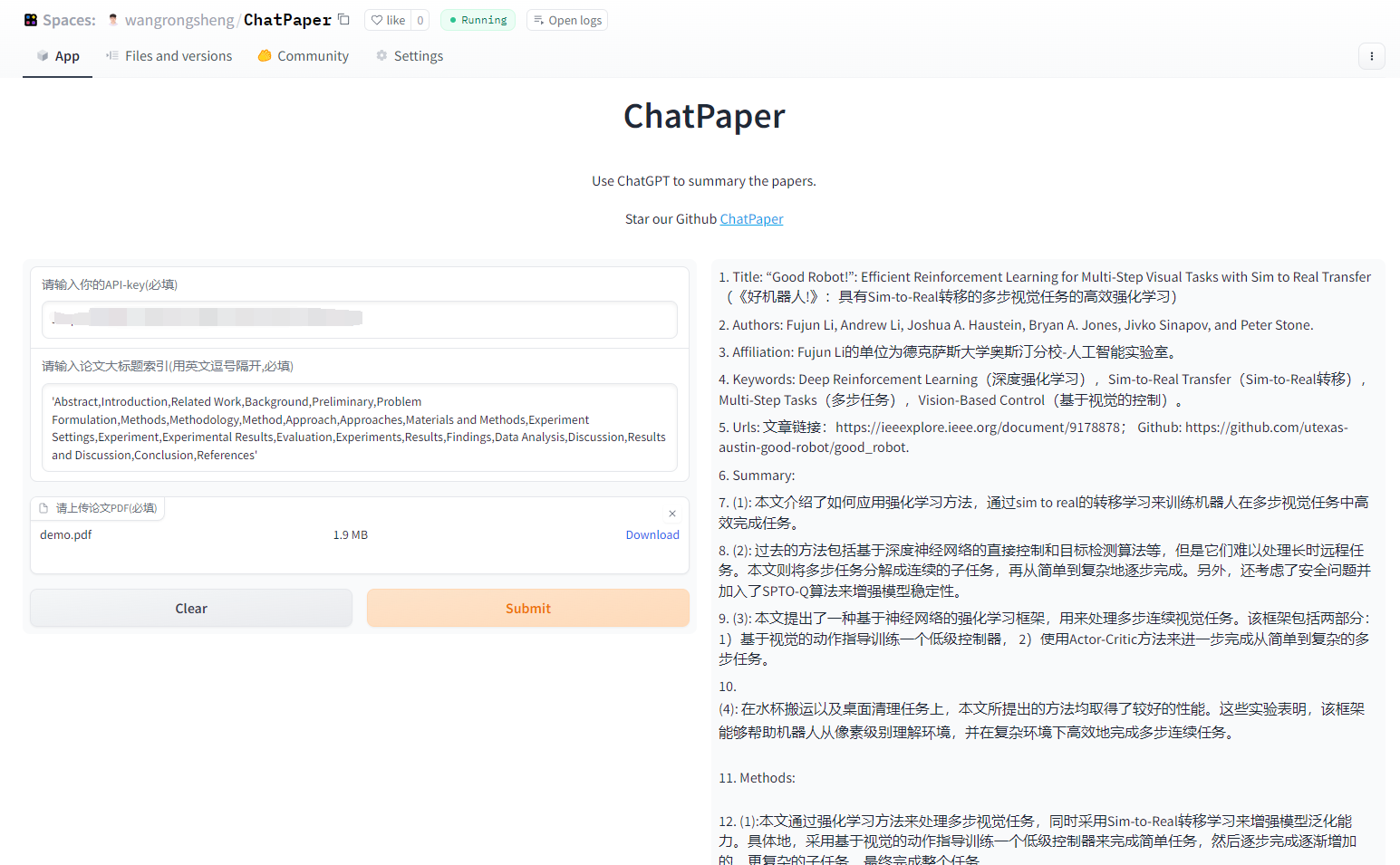Viewport: 1400px width, 865px height.
Task: Go to the Community tab
Action: click(304, 56)
